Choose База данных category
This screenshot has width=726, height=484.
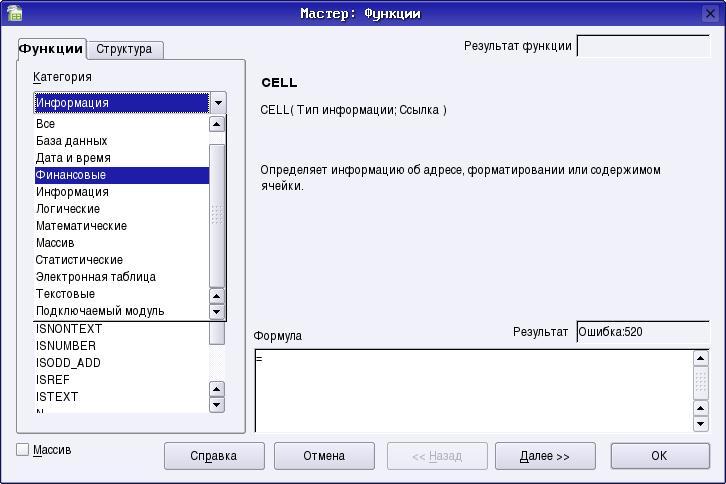(x=122, y=141)
